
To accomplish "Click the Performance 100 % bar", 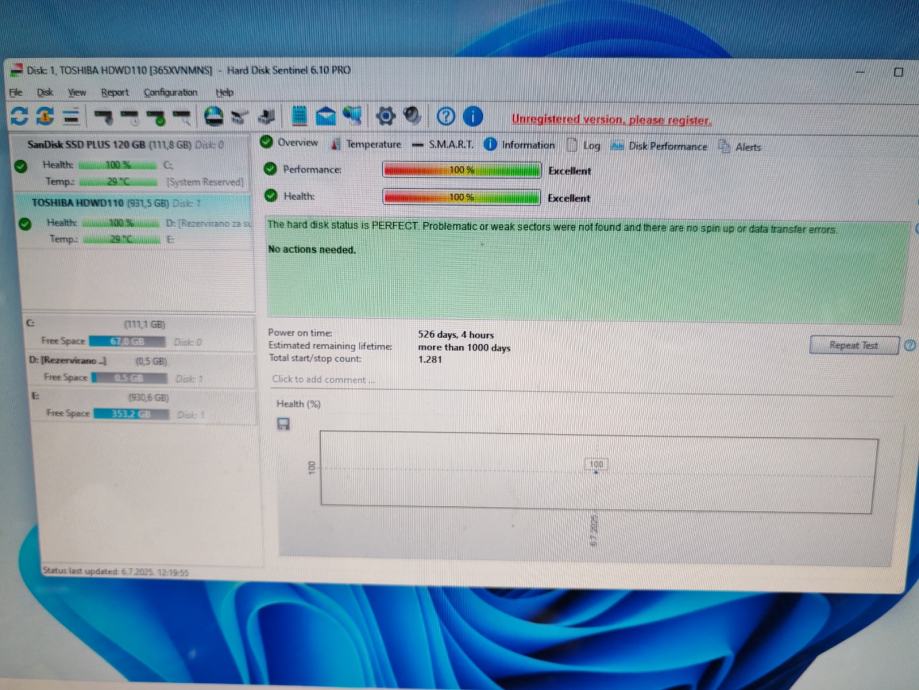I will [461, 170].
